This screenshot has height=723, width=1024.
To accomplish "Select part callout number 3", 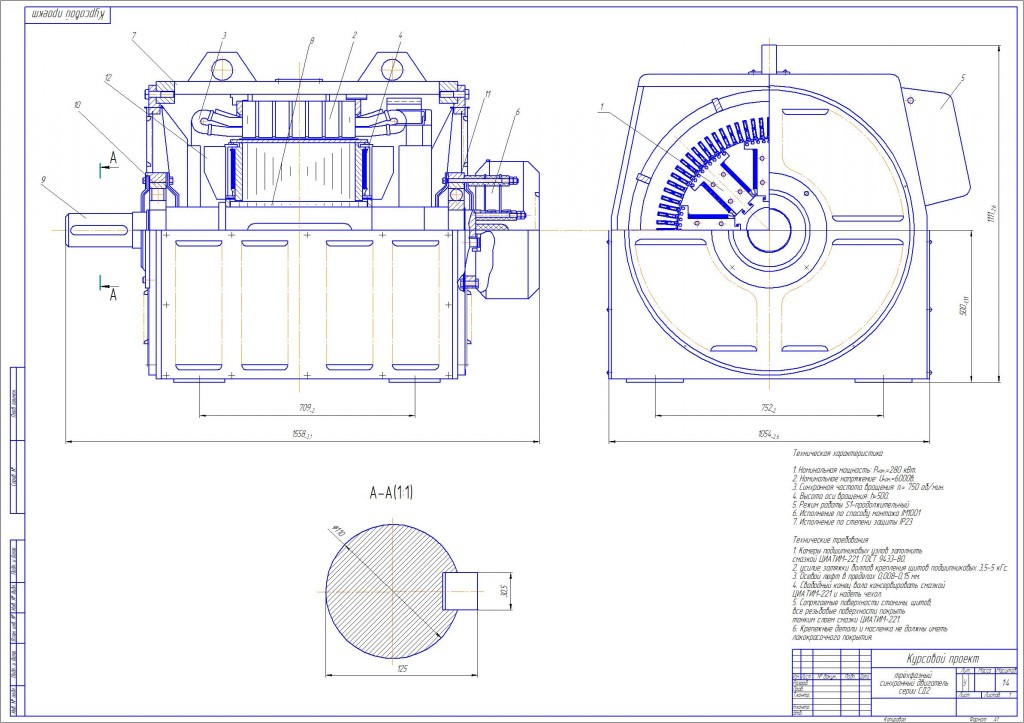I will coord(223,35).
